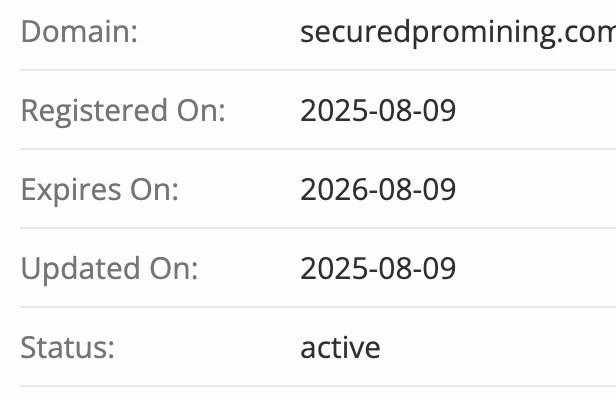
Task: Click the Domain field label
Action: pos(79,32)
